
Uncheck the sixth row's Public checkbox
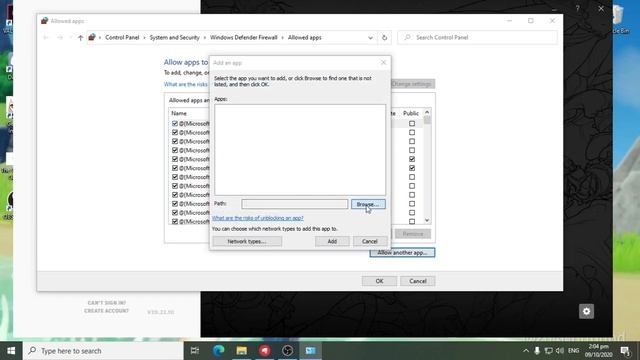tap(412, 168)
